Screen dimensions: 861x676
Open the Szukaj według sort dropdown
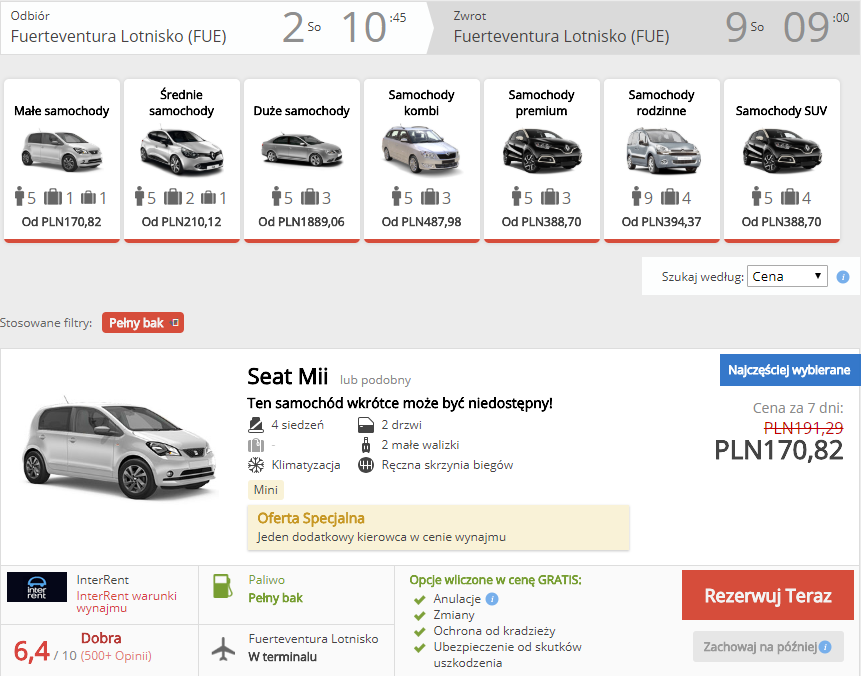[787, 276]
